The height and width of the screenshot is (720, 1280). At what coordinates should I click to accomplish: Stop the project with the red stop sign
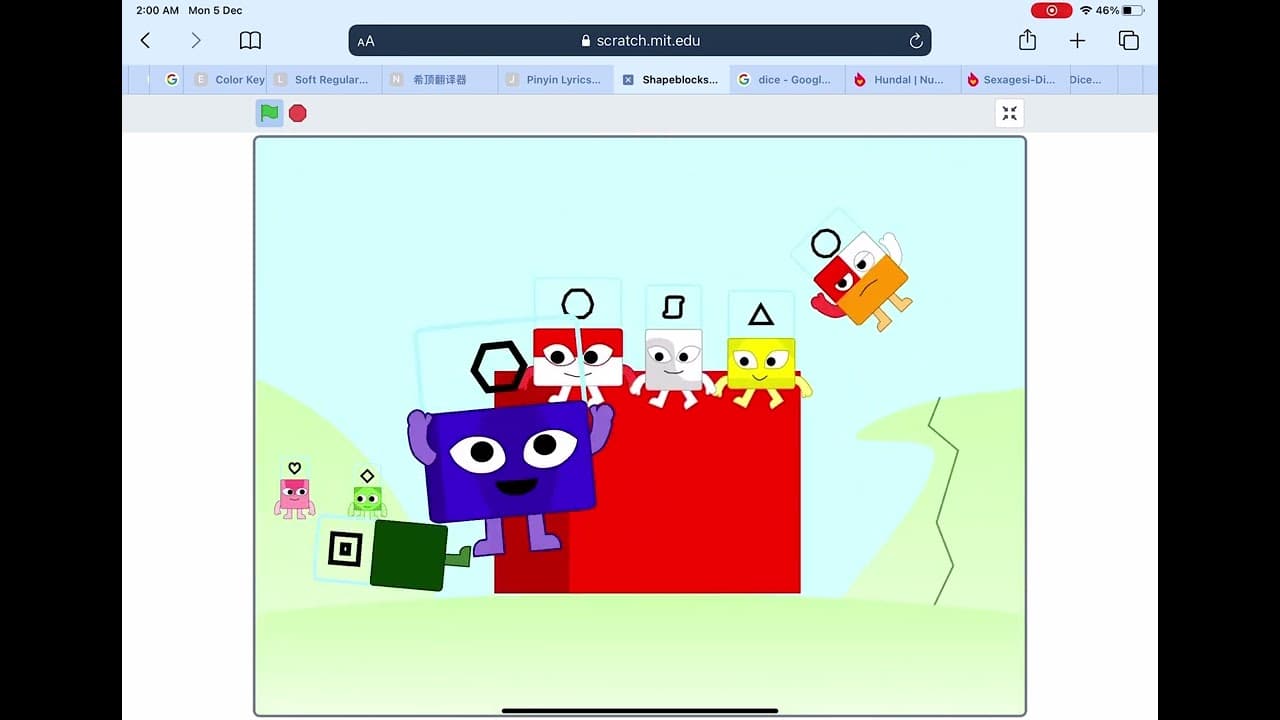click(297, 113)
